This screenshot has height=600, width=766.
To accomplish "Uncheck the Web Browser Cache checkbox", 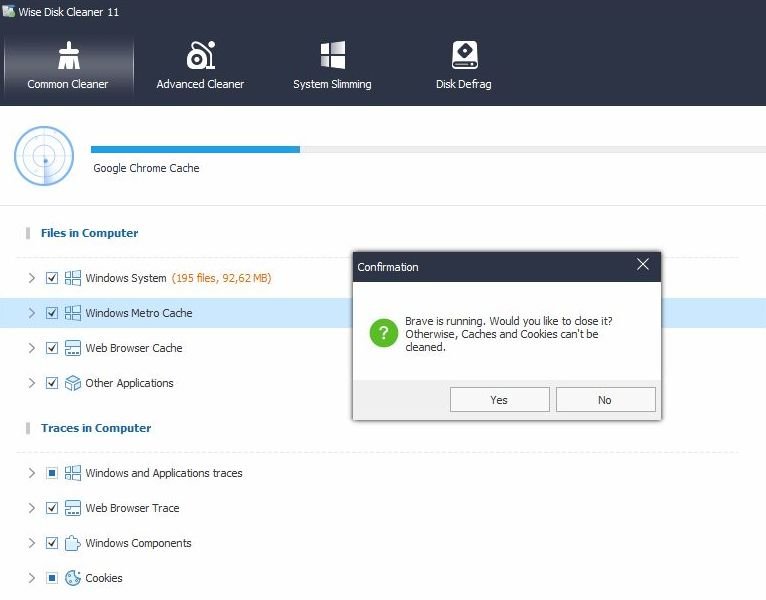I will (x=52, y=348).
